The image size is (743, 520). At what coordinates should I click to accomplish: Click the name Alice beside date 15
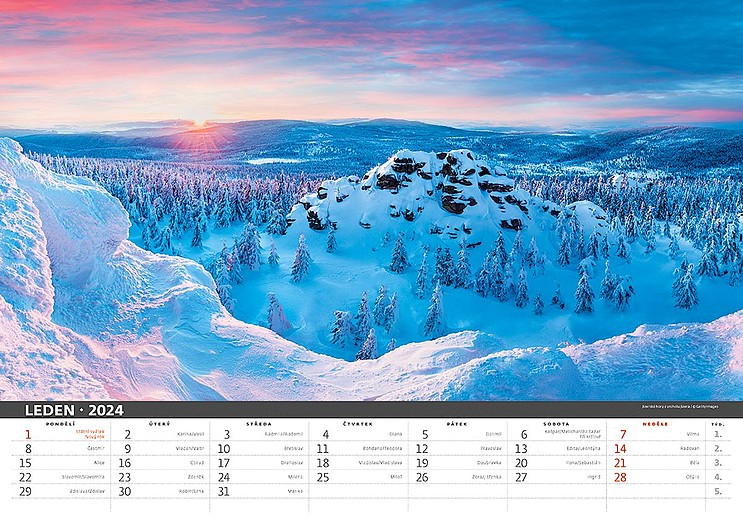(98, 463)
